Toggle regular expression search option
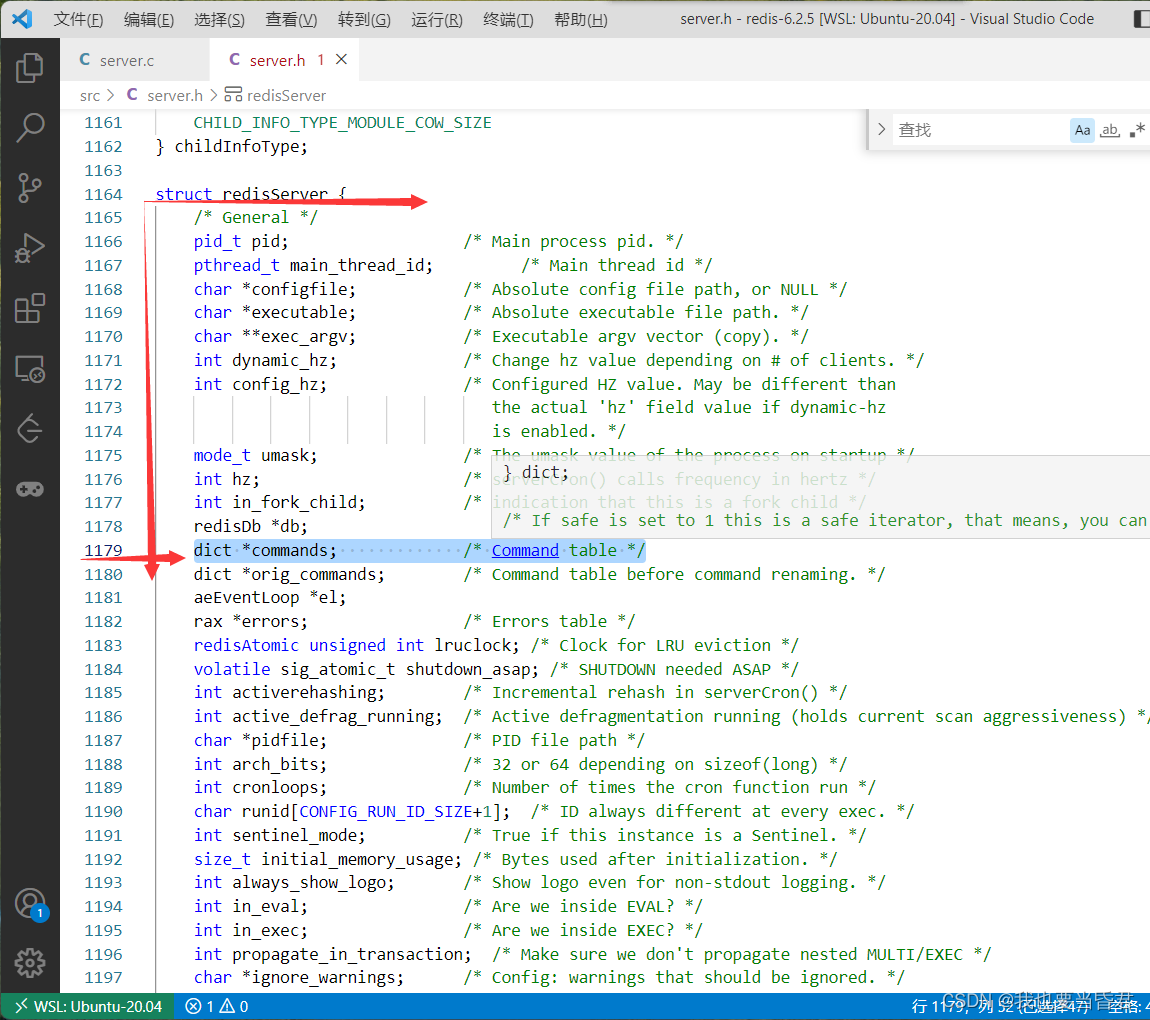 pyautogui.click(x=1137, y=130)
